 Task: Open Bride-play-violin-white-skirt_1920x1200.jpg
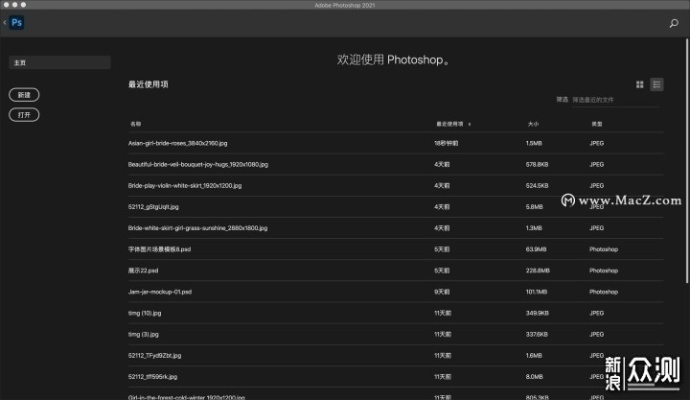pyautogui.click(x=184, y=185)
